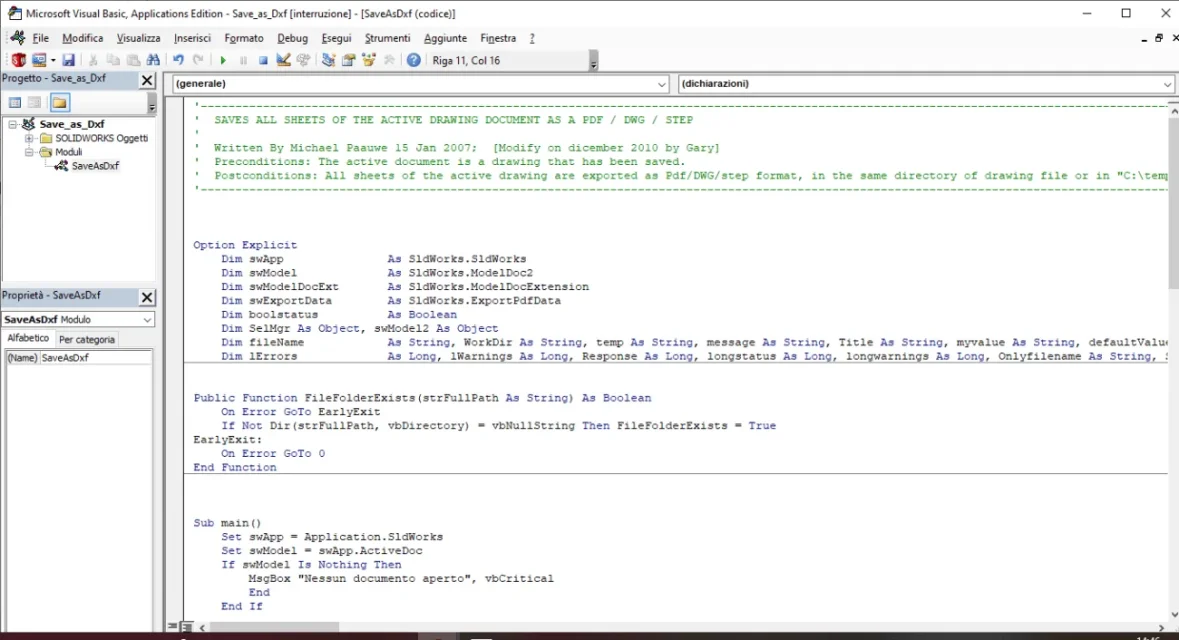Click the View Object icon in Project panel
Screen dimensions: 1179x640
[35, 102]
